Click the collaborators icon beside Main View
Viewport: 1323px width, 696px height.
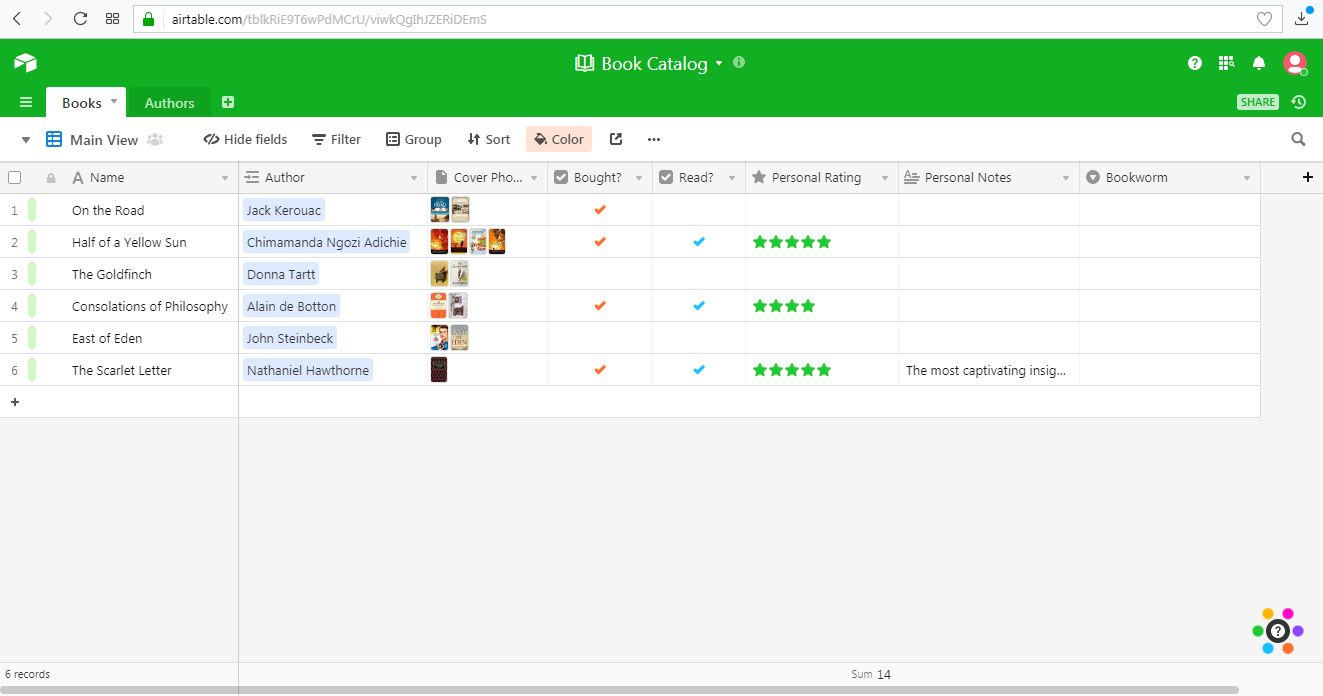[155, 140]
